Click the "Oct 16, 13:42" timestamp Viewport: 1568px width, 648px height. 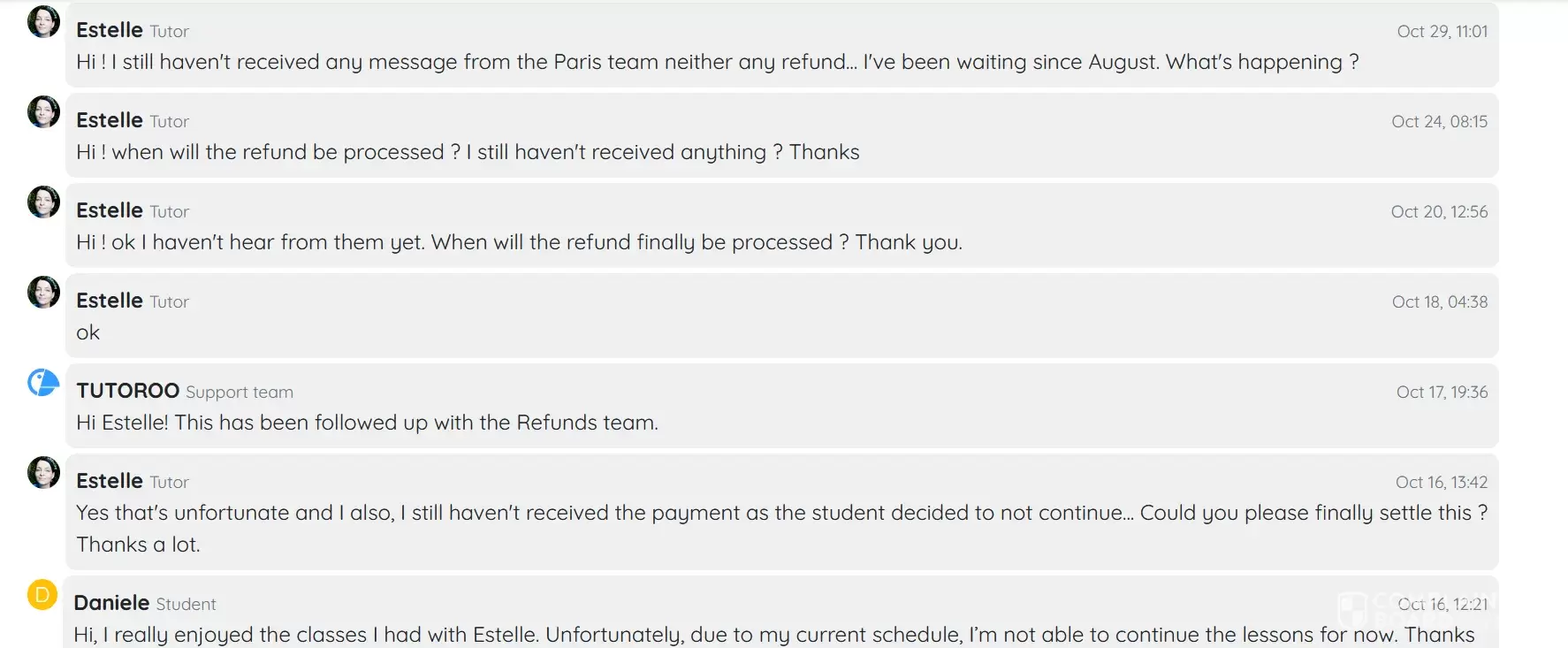pyautogui.click(x=1441, y=483)
